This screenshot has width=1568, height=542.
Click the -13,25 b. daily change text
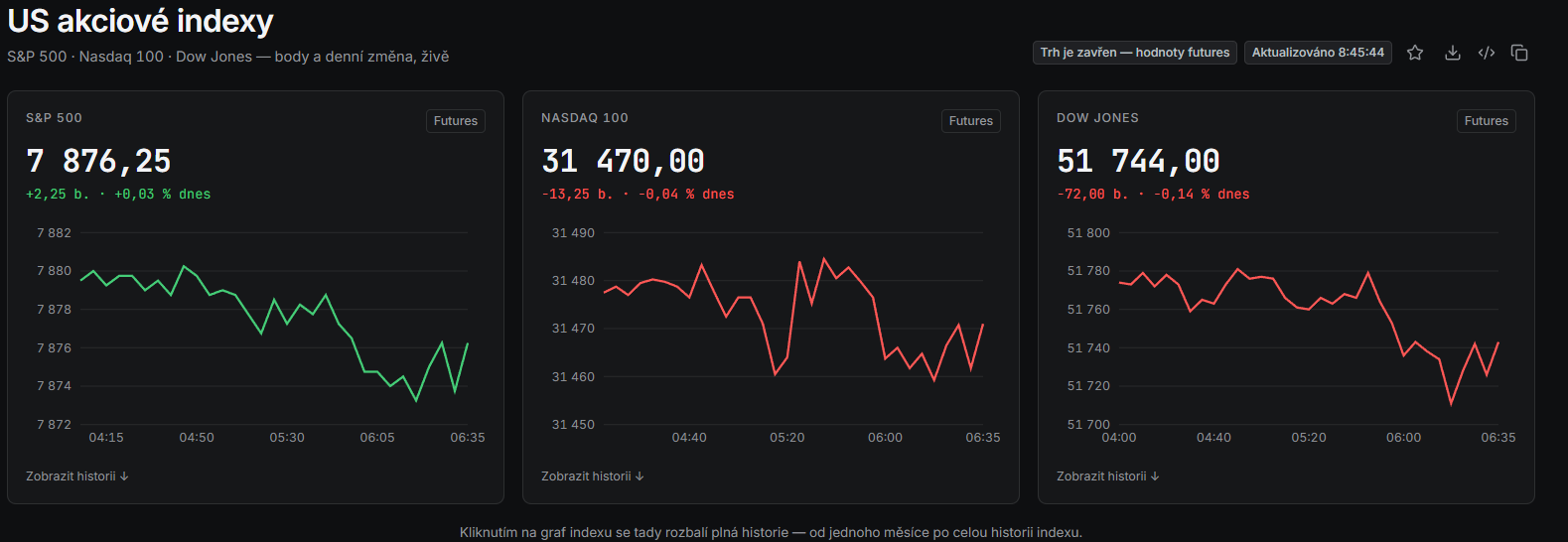pyautogui.click(x=638, y=195)
